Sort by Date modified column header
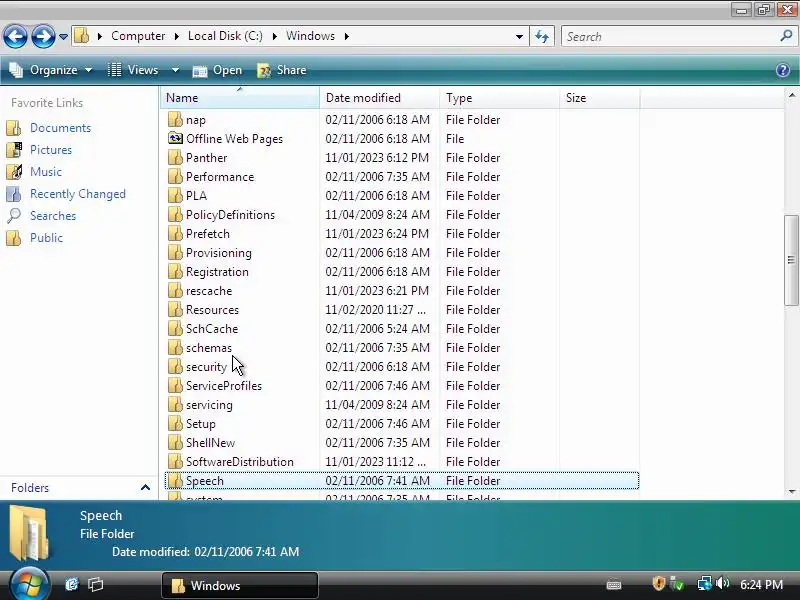 click(x=380, y=97)
